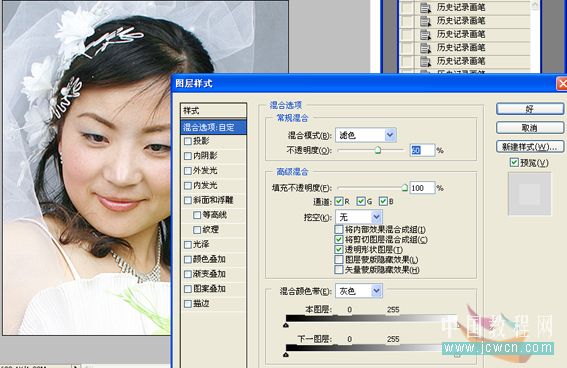Toggle the B channel checkbox

383,201
